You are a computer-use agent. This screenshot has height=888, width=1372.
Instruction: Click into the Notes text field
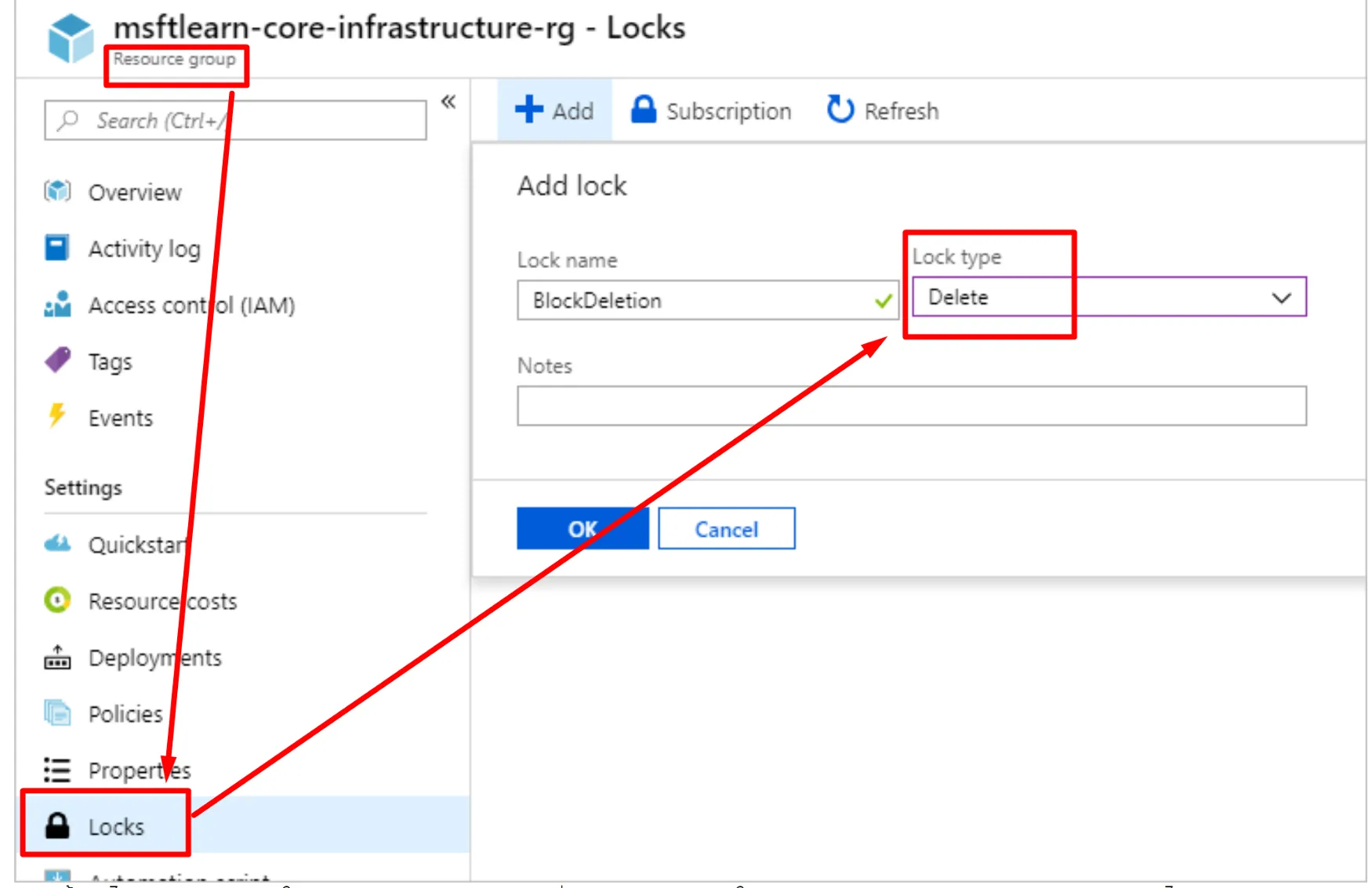pyautogui.click(x=911, y=406)
